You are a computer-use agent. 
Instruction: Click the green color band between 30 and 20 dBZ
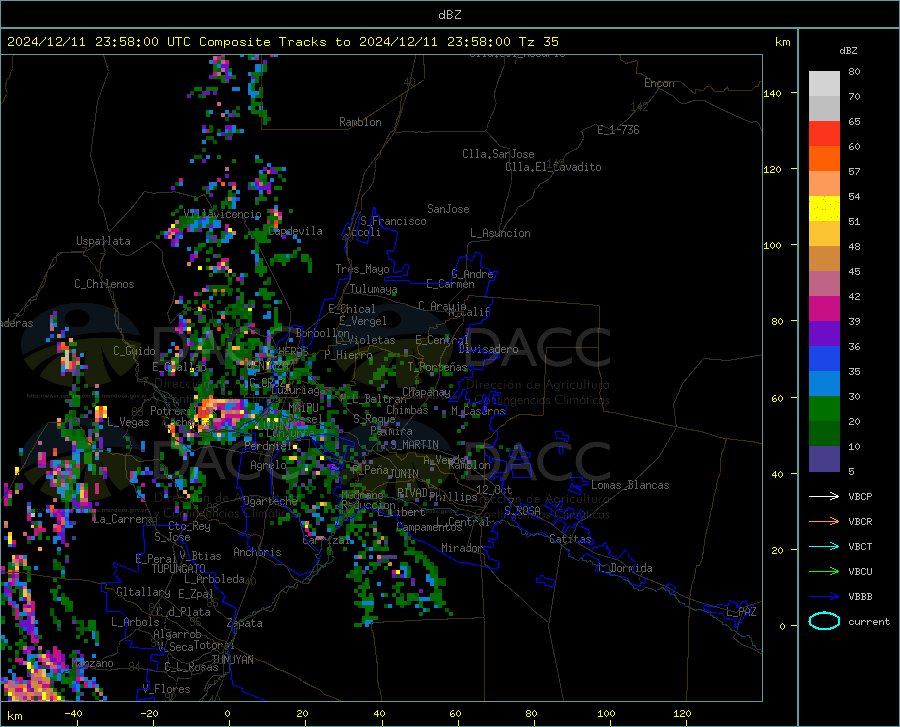pyautogui.click(x=824, y=409)
